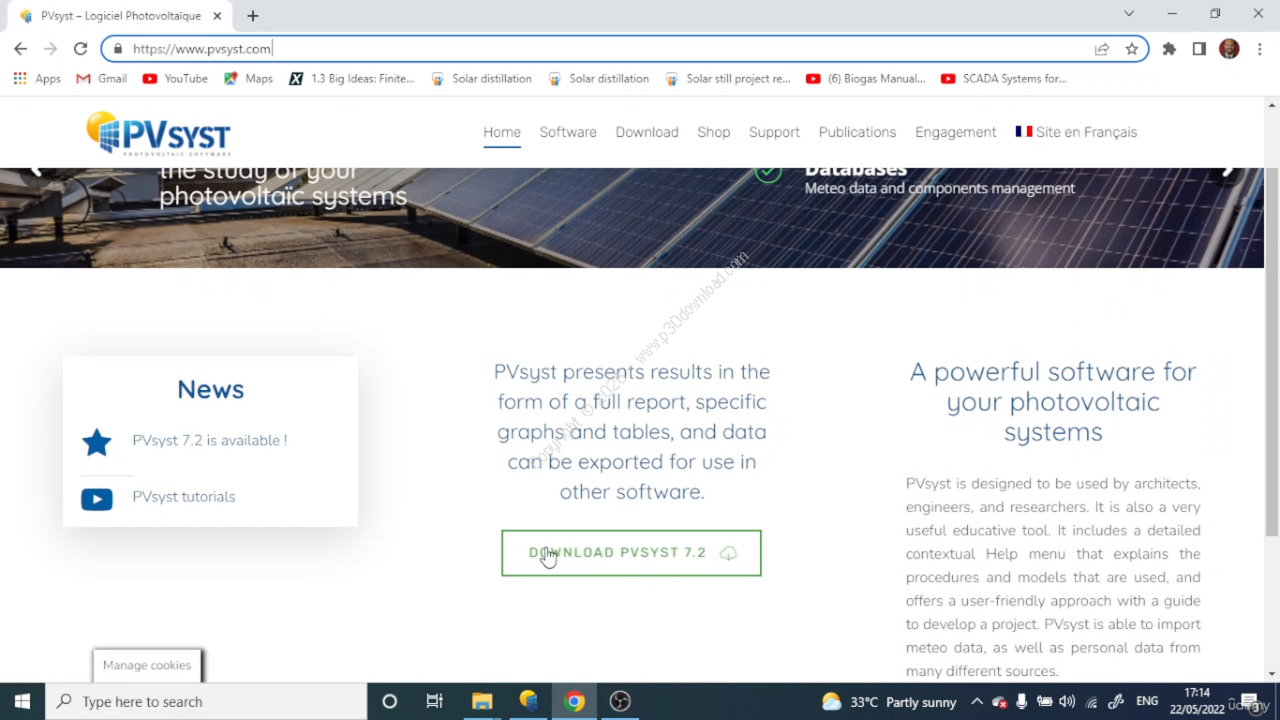Open the taskbar clock showing 17:14
The height and width of the screenshot is (720, 1280).
click(x=1198, y=701)
